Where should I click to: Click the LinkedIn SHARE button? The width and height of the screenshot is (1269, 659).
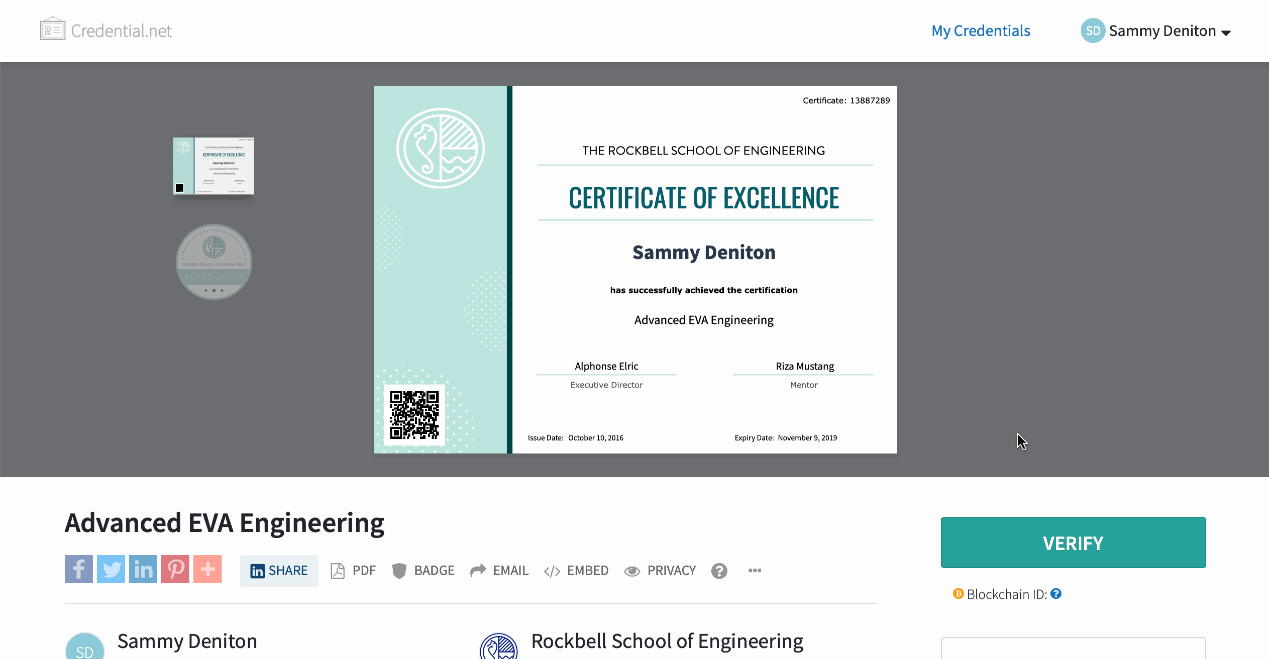click(279, 571)
